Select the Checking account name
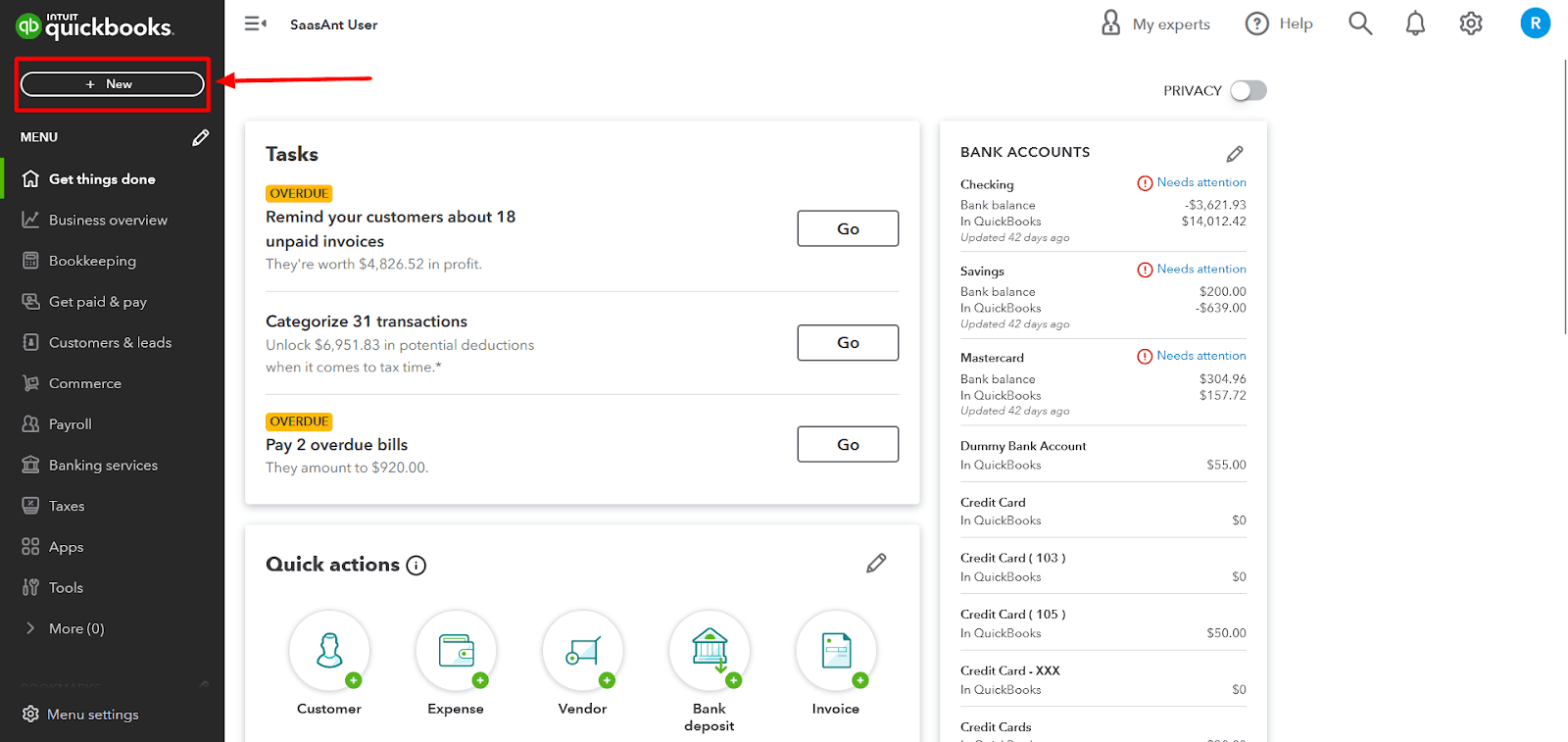This screenshot has width=1568, height=742. (987, 184)
